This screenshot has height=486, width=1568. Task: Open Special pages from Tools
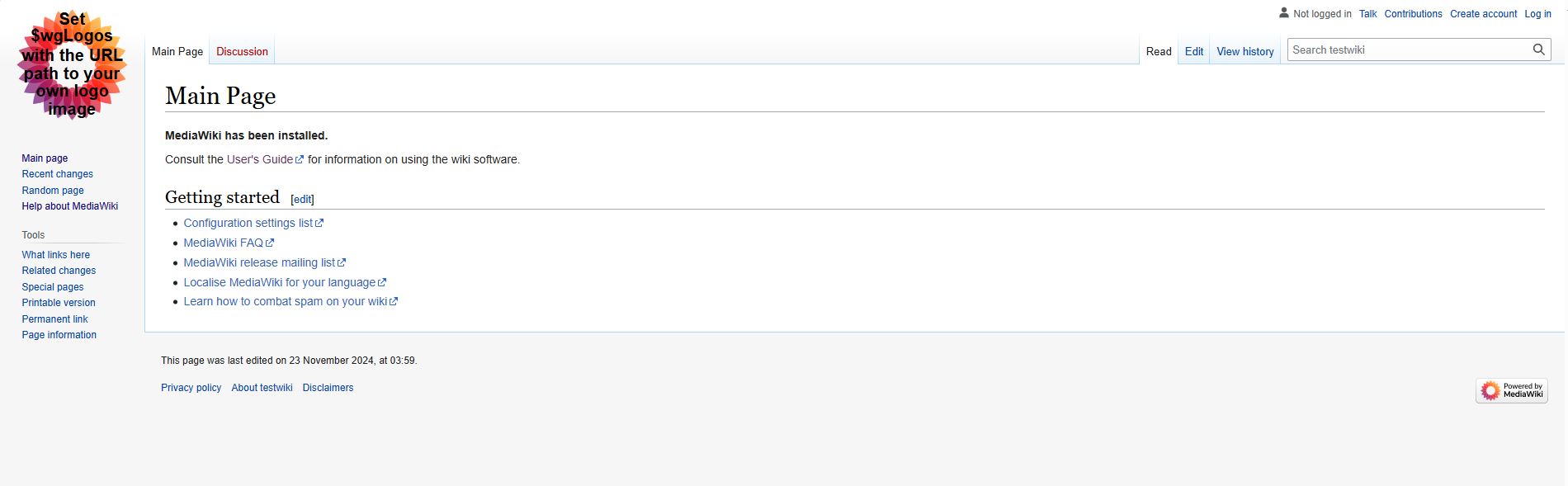pyautogui.click(x=53, y=287)
